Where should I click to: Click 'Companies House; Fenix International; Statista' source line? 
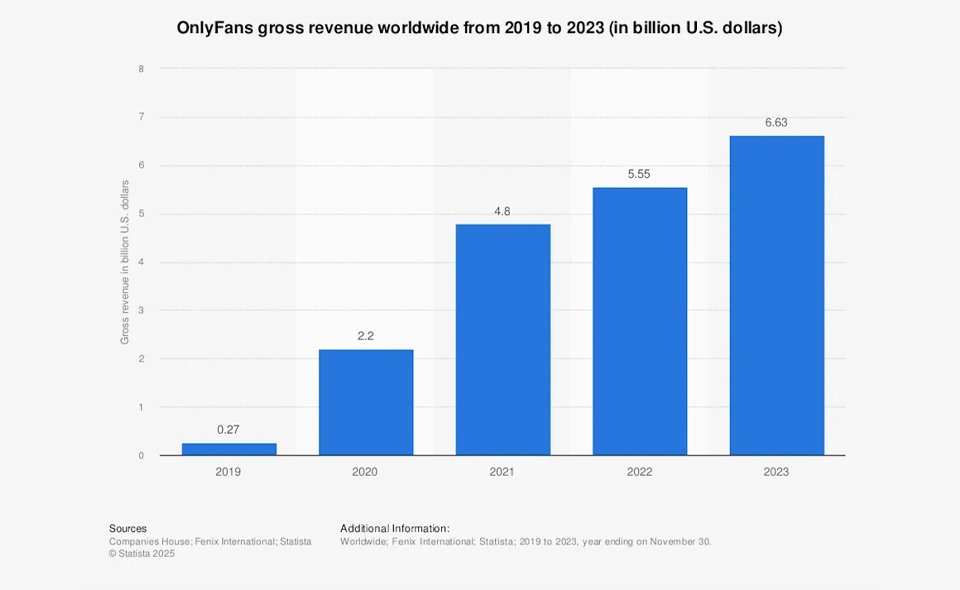tap(210, 542)
